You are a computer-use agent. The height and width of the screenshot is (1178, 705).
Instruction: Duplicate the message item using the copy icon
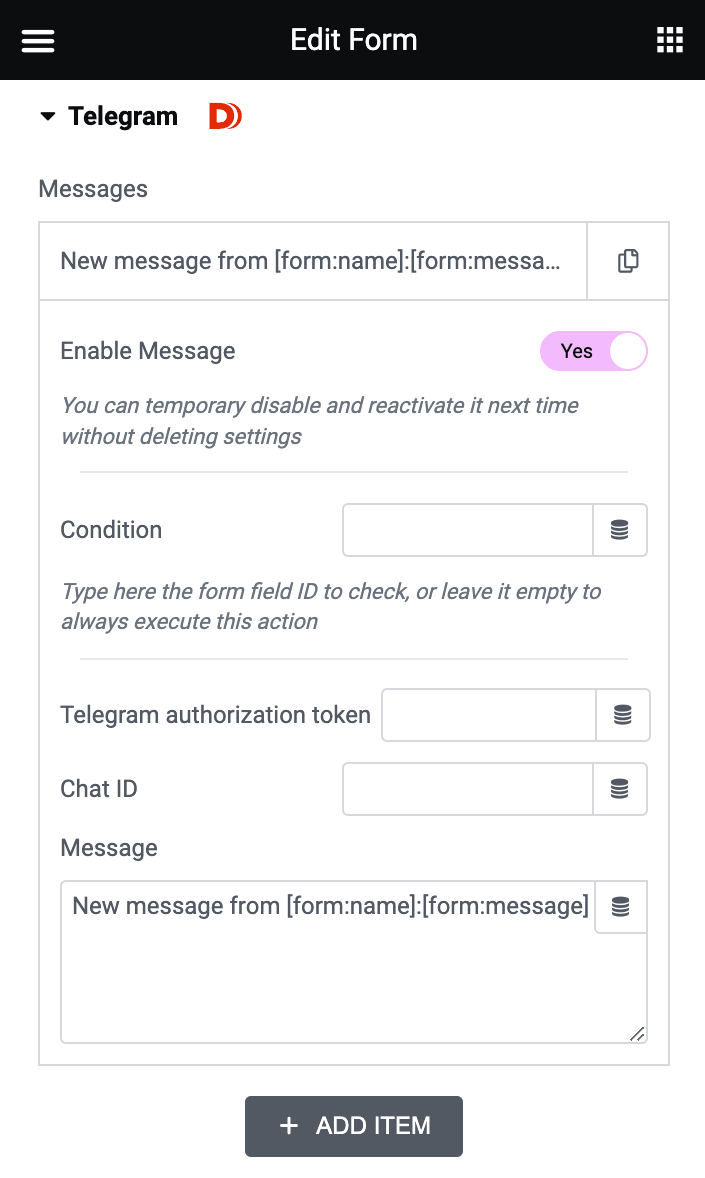click(x=627, y=260)
